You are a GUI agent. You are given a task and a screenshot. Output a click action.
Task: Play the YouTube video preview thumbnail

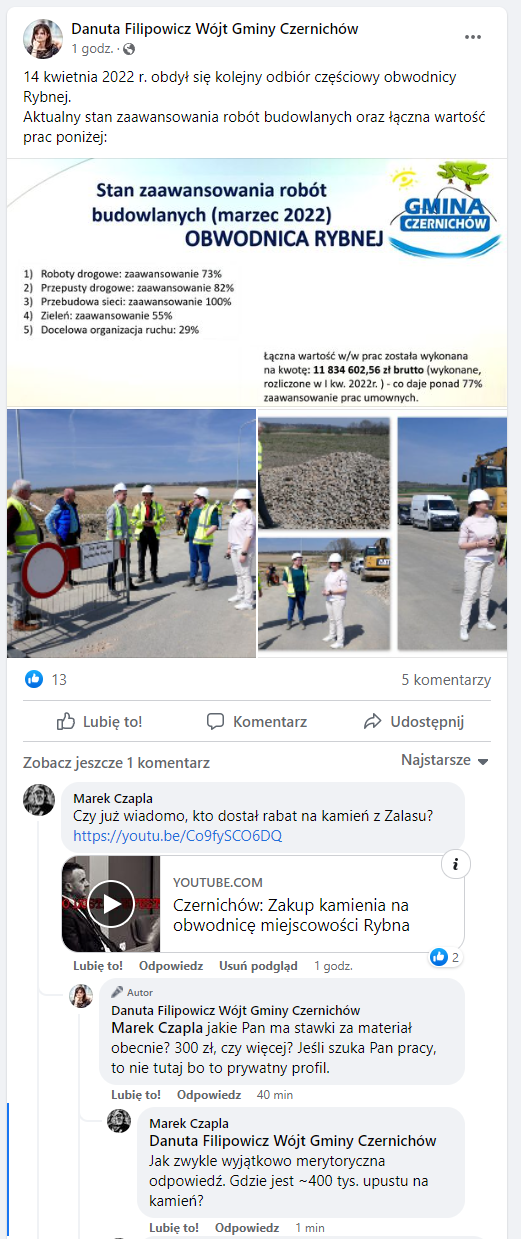point(111,904)
